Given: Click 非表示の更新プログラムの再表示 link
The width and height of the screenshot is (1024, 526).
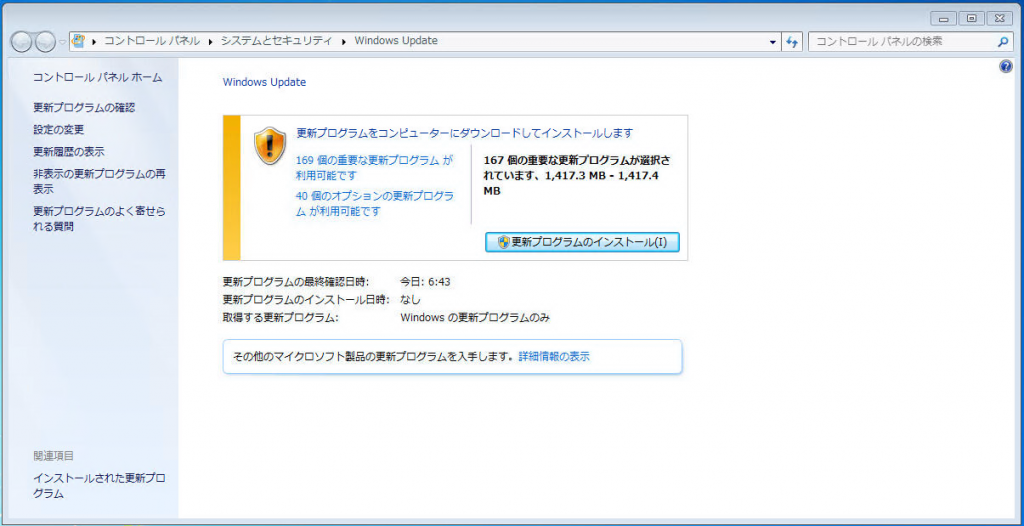Looking at the screenshot, I should coord(99,182).
